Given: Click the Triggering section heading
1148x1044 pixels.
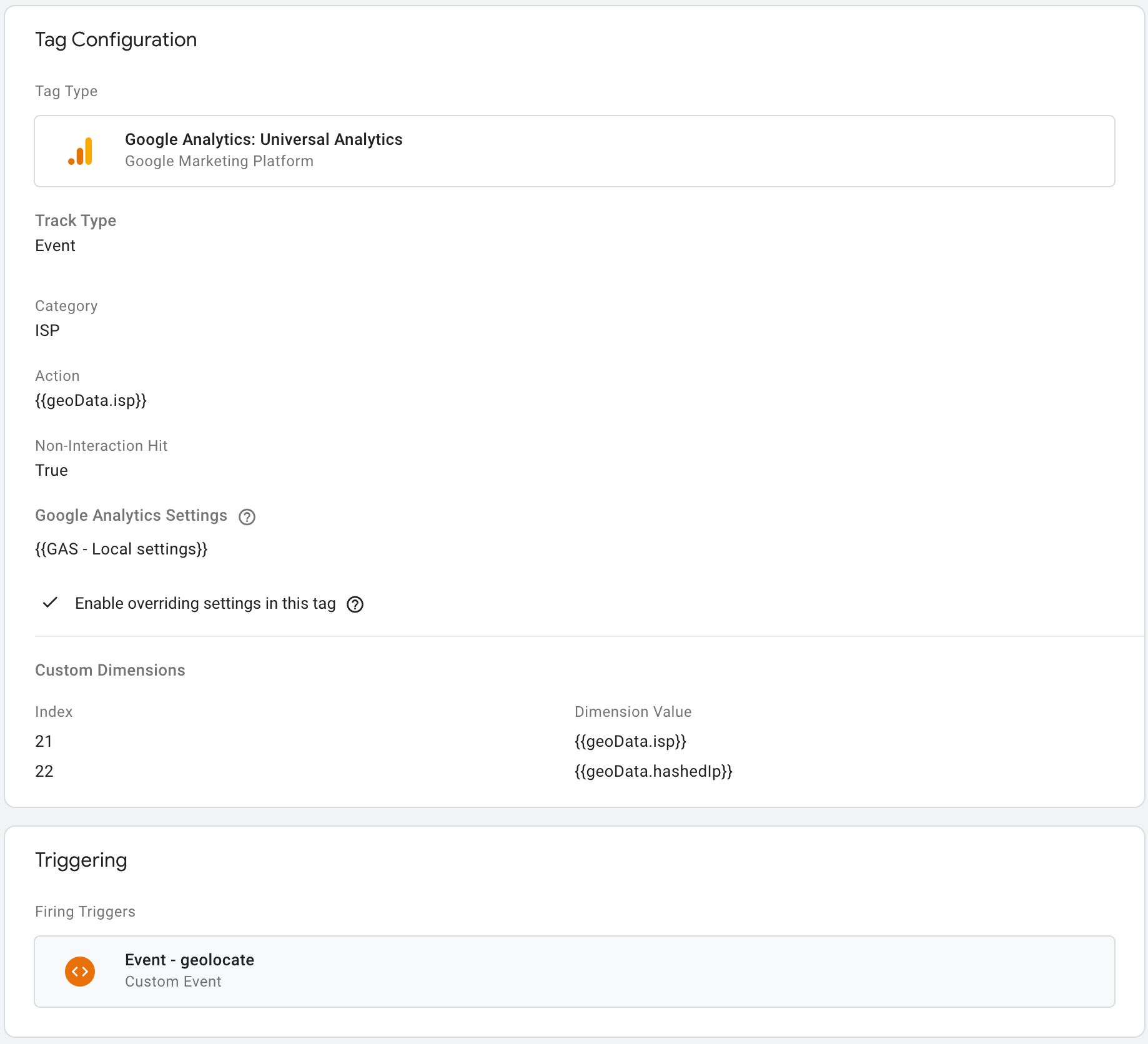Looking at the screenshot, I should (81, 860).
